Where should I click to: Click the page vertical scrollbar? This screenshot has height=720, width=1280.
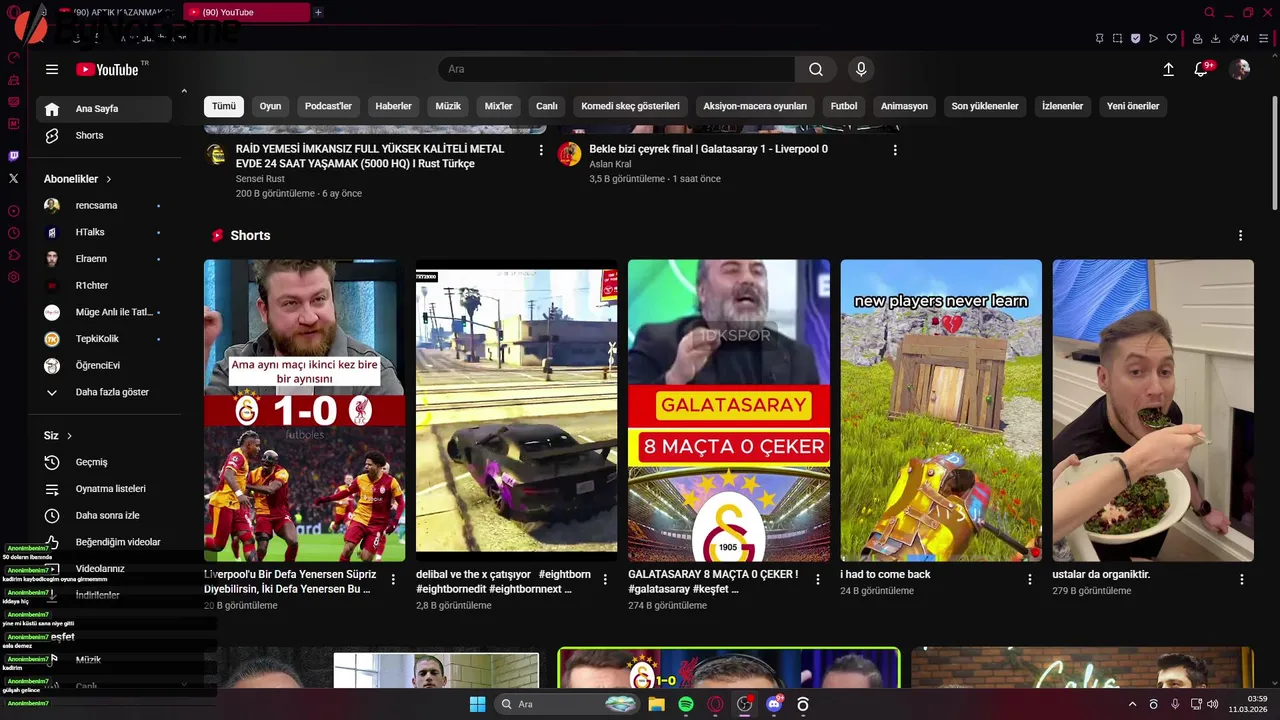point(1274,153)
